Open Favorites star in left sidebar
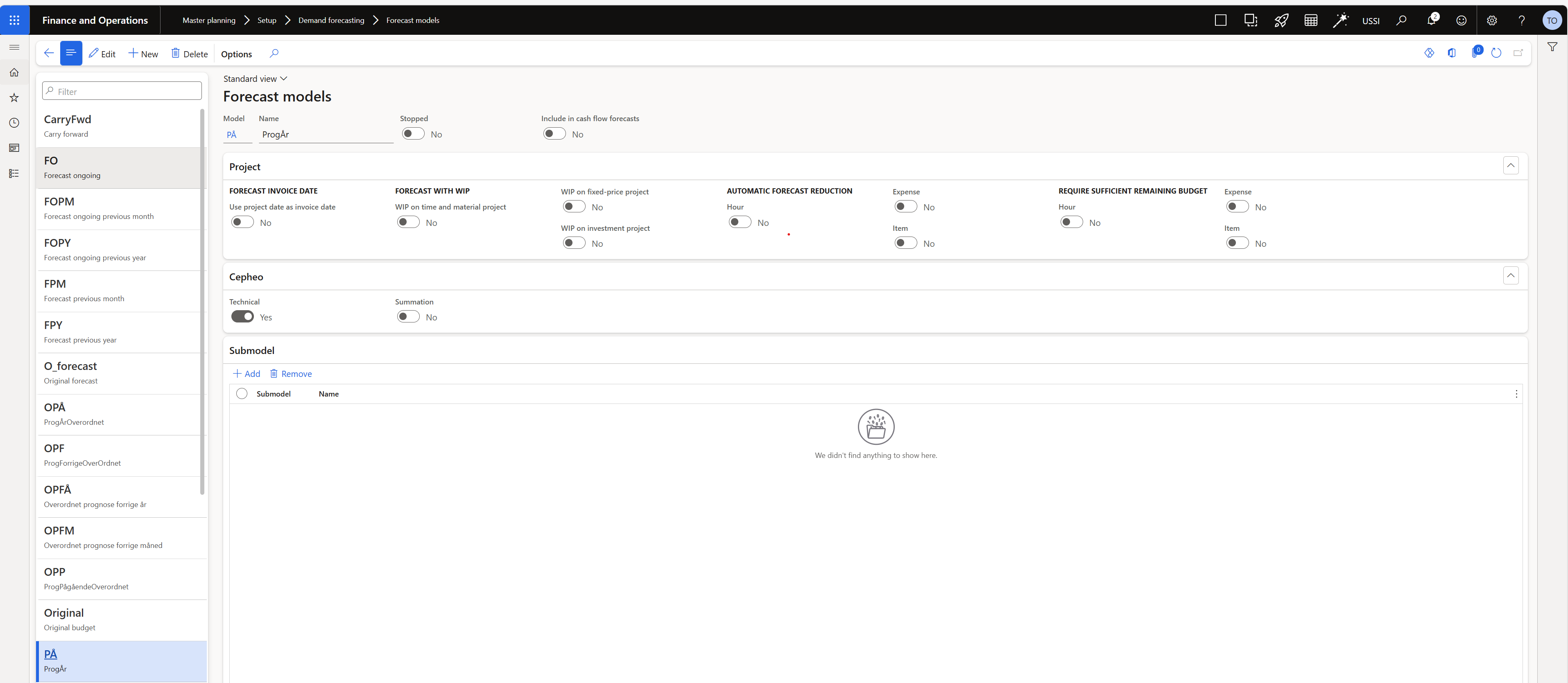The image size is (1568, 683). pos(14,97)
